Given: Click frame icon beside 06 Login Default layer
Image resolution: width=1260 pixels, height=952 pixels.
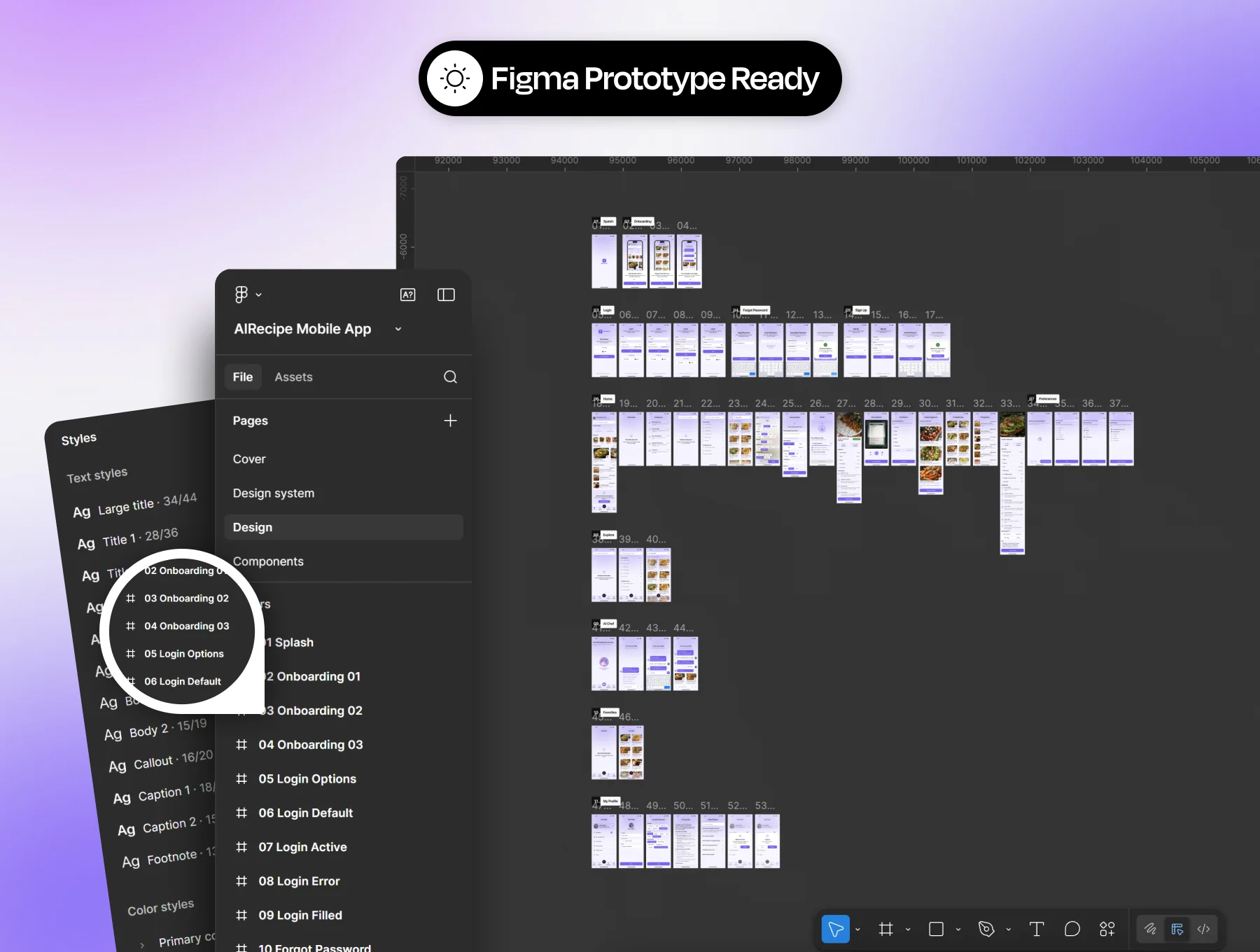Looking at the screenshot, I should [241, 813].
